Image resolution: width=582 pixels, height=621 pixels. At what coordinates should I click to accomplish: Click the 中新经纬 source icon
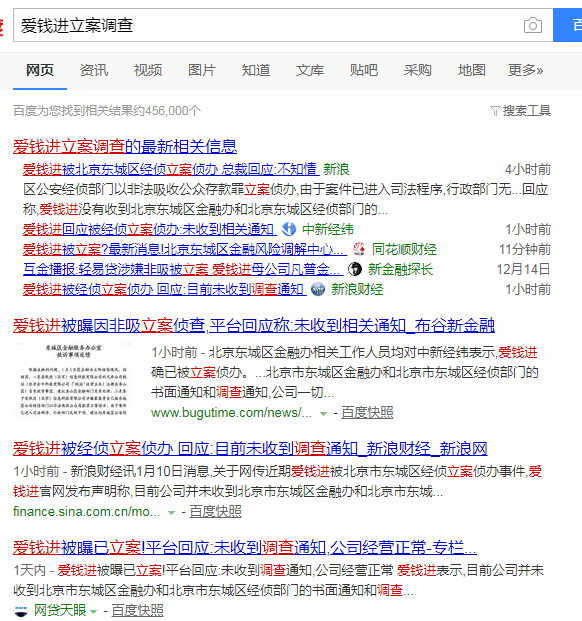coord(289,229)
